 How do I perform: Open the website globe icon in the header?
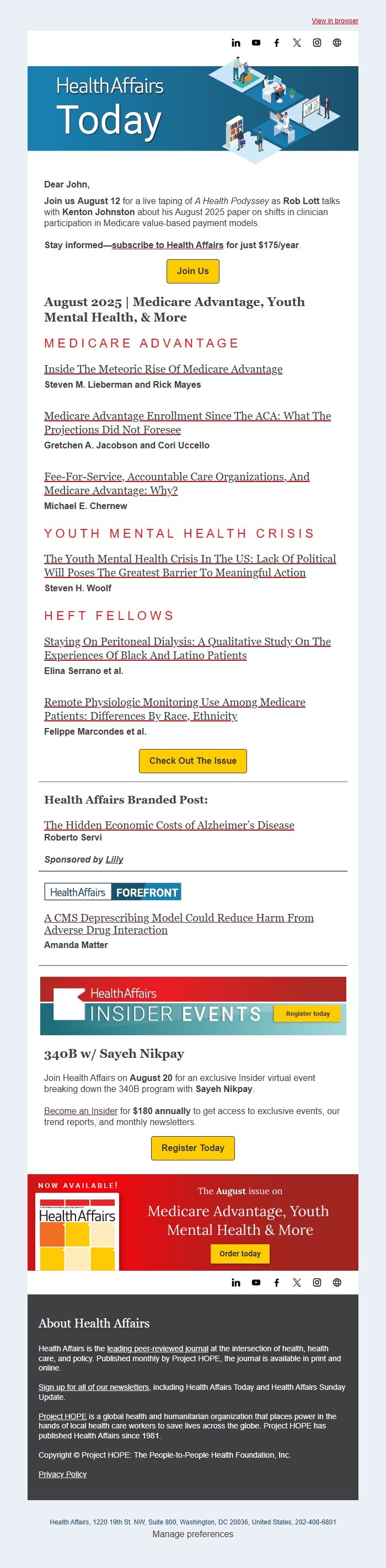[337, 42]
